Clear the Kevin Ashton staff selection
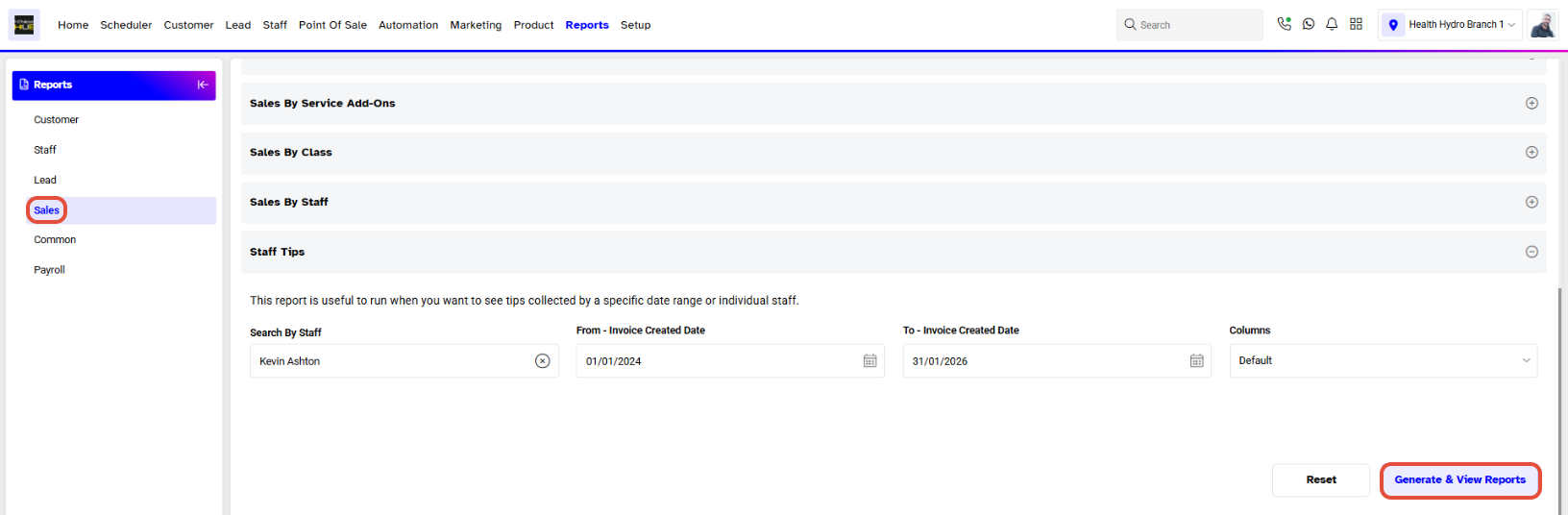 (x=543, y=361)
